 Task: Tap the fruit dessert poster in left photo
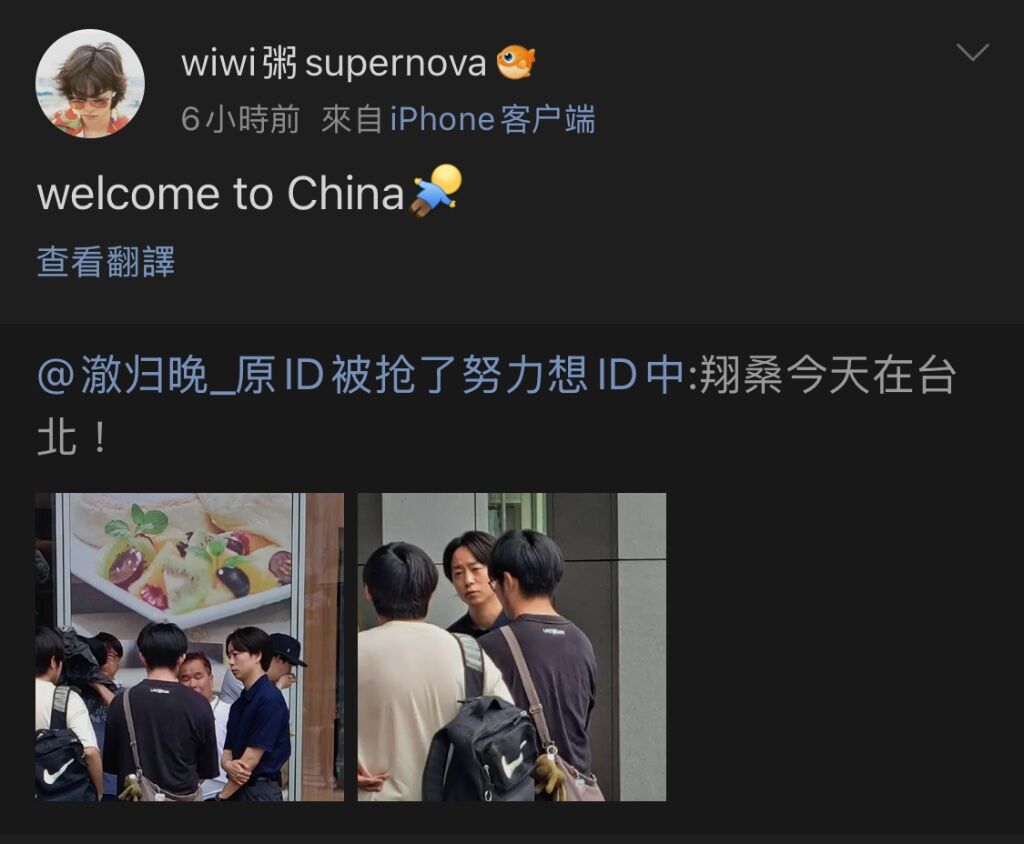(181, 560)
